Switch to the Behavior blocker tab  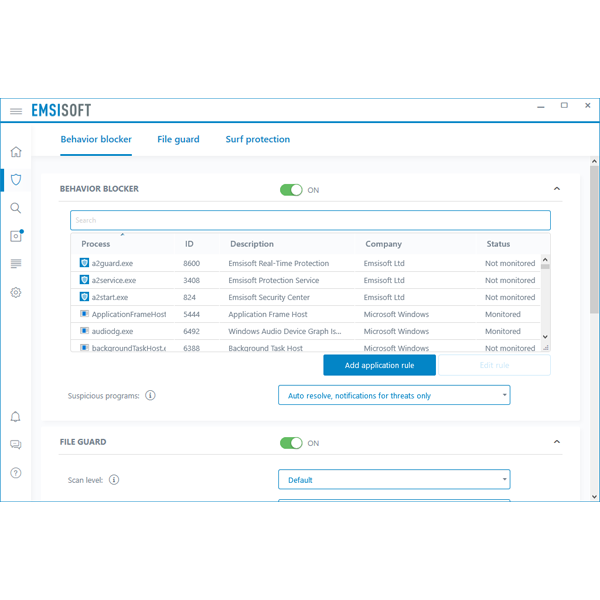click(96, 139)
